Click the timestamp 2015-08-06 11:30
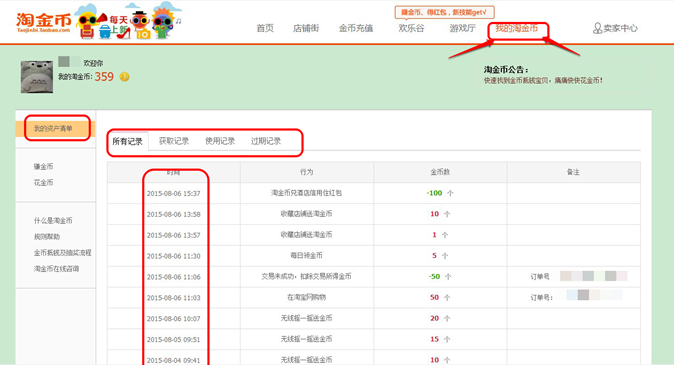Viewport: 674px width, 365px height. (x=174, y=256)
